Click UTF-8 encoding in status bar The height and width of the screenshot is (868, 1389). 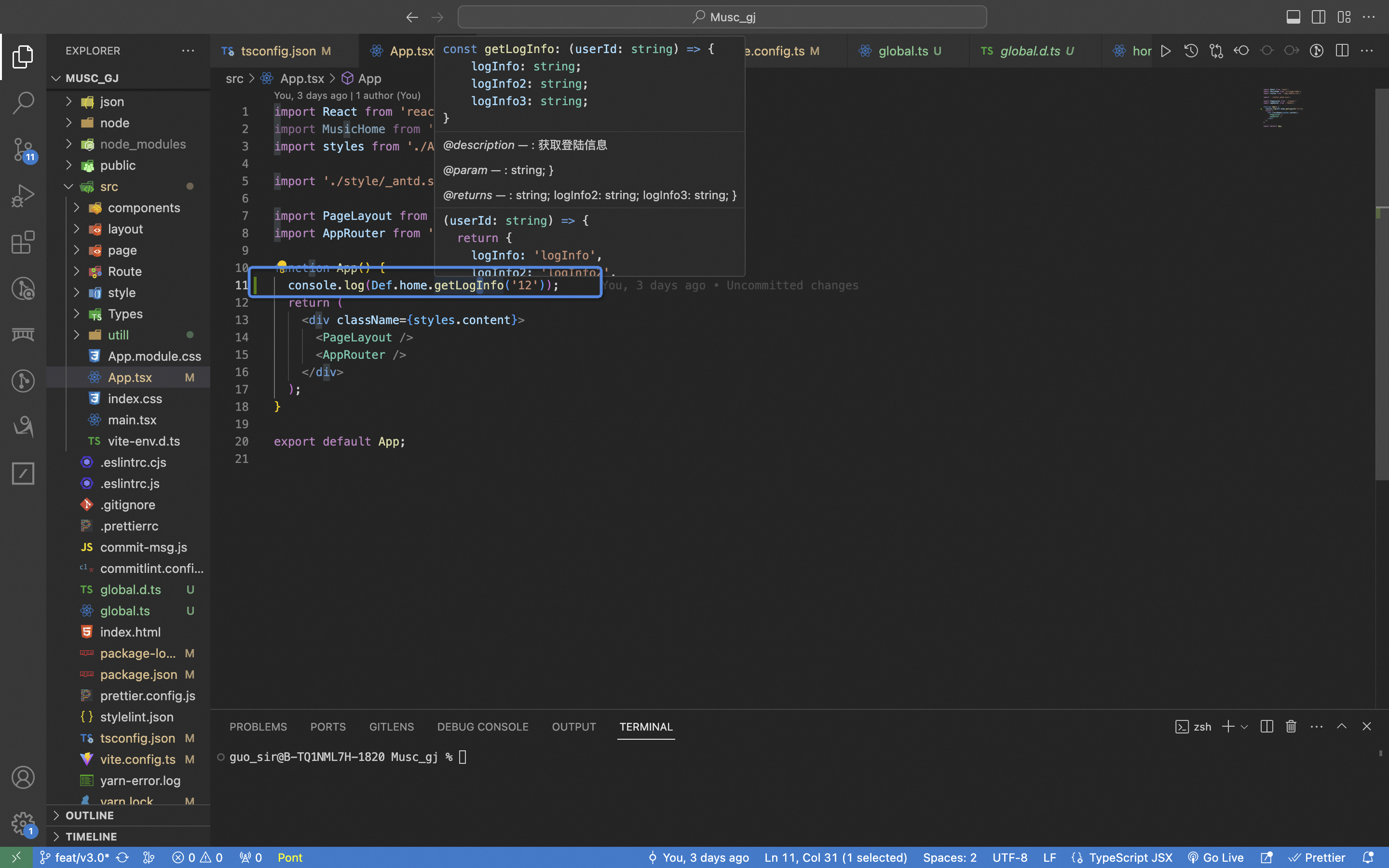tap(1010, 857)
